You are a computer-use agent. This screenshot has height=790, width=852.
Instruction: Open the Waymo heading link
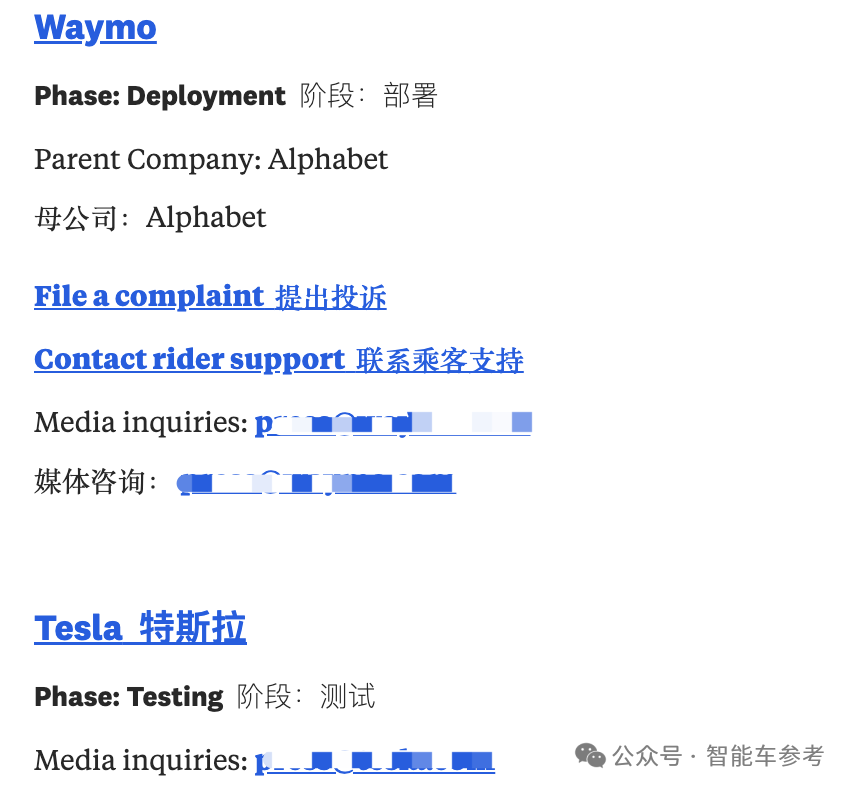tap(95, 28)
